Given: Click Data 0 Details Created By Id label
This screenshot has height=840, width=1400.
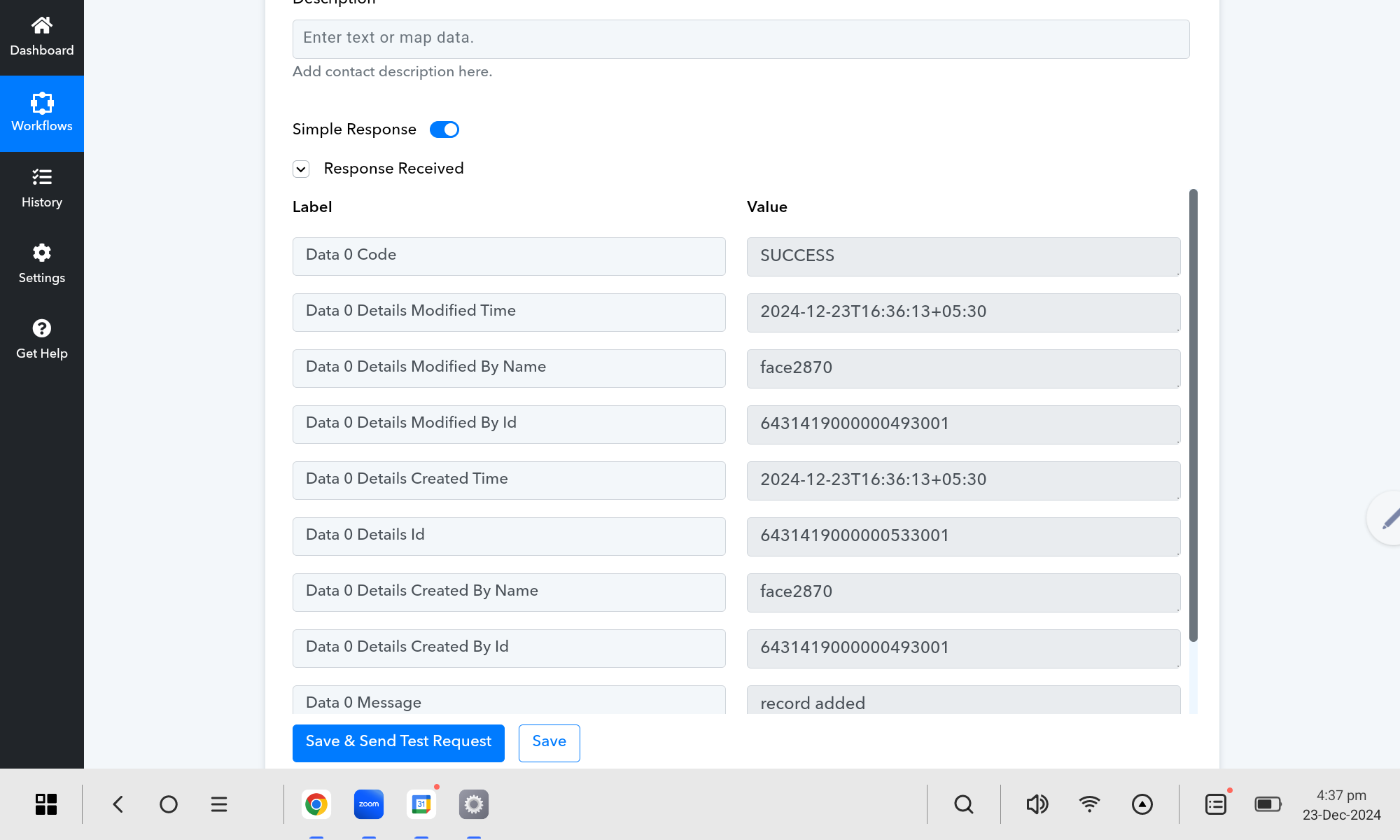Looking at the screenshot, I should [509, 648].
